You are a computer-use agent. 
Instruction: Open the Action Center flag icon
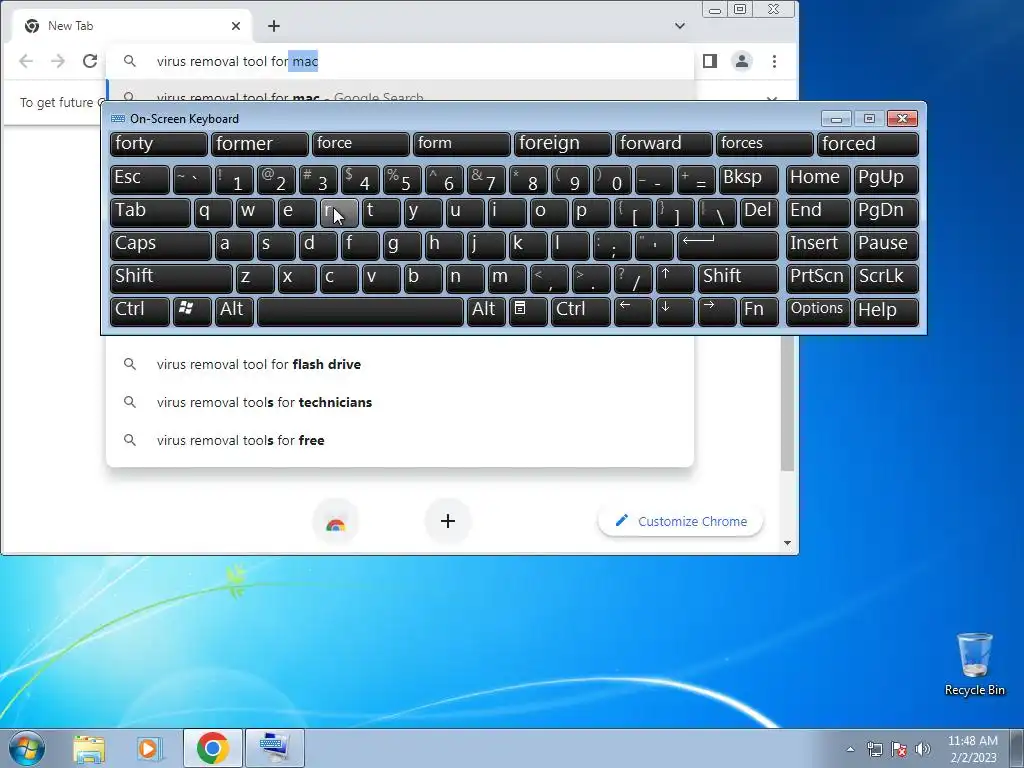click(x=899, y=749)
